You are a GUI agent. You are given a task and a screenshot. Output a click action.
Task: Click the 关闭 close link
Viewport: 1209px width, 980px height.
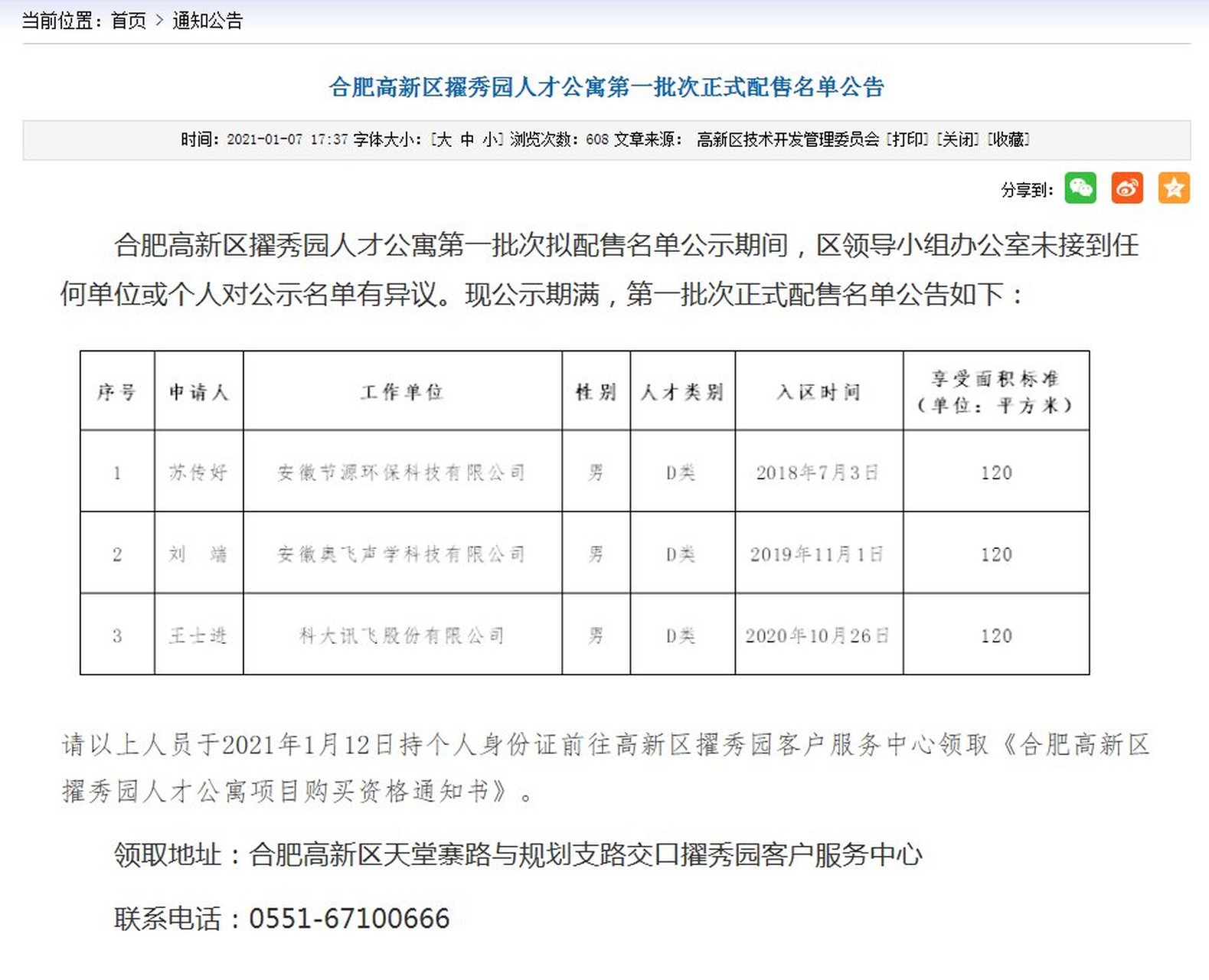958,139
